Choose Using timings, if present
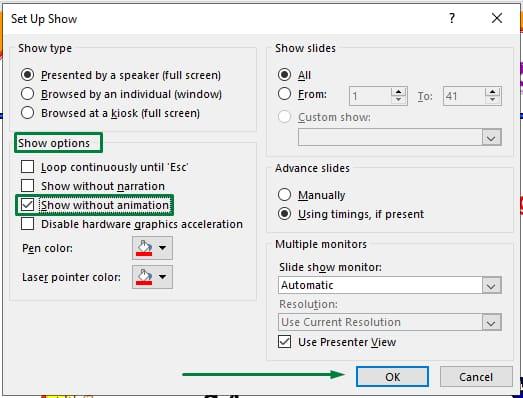523x398 pixels. coord(284,214)
